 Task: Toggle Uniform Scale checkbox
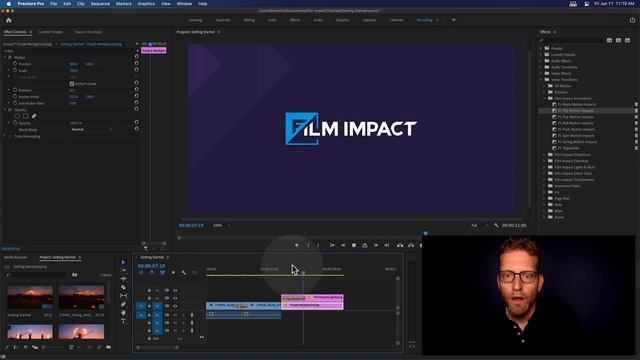[72, 84]
